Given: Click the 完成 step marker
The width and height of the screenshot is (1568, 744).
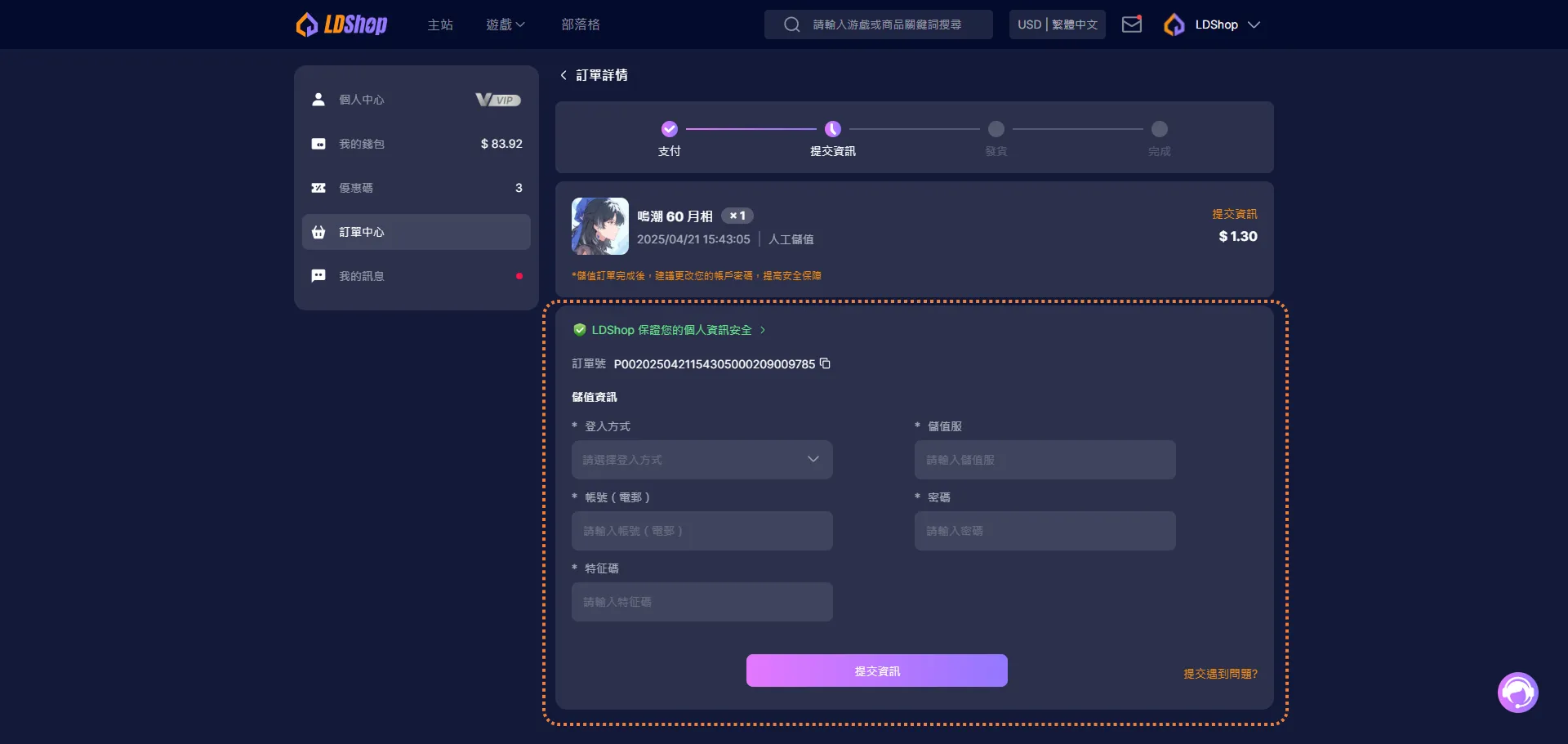Looking at the screenshot, I should [x=1160, y=129].
